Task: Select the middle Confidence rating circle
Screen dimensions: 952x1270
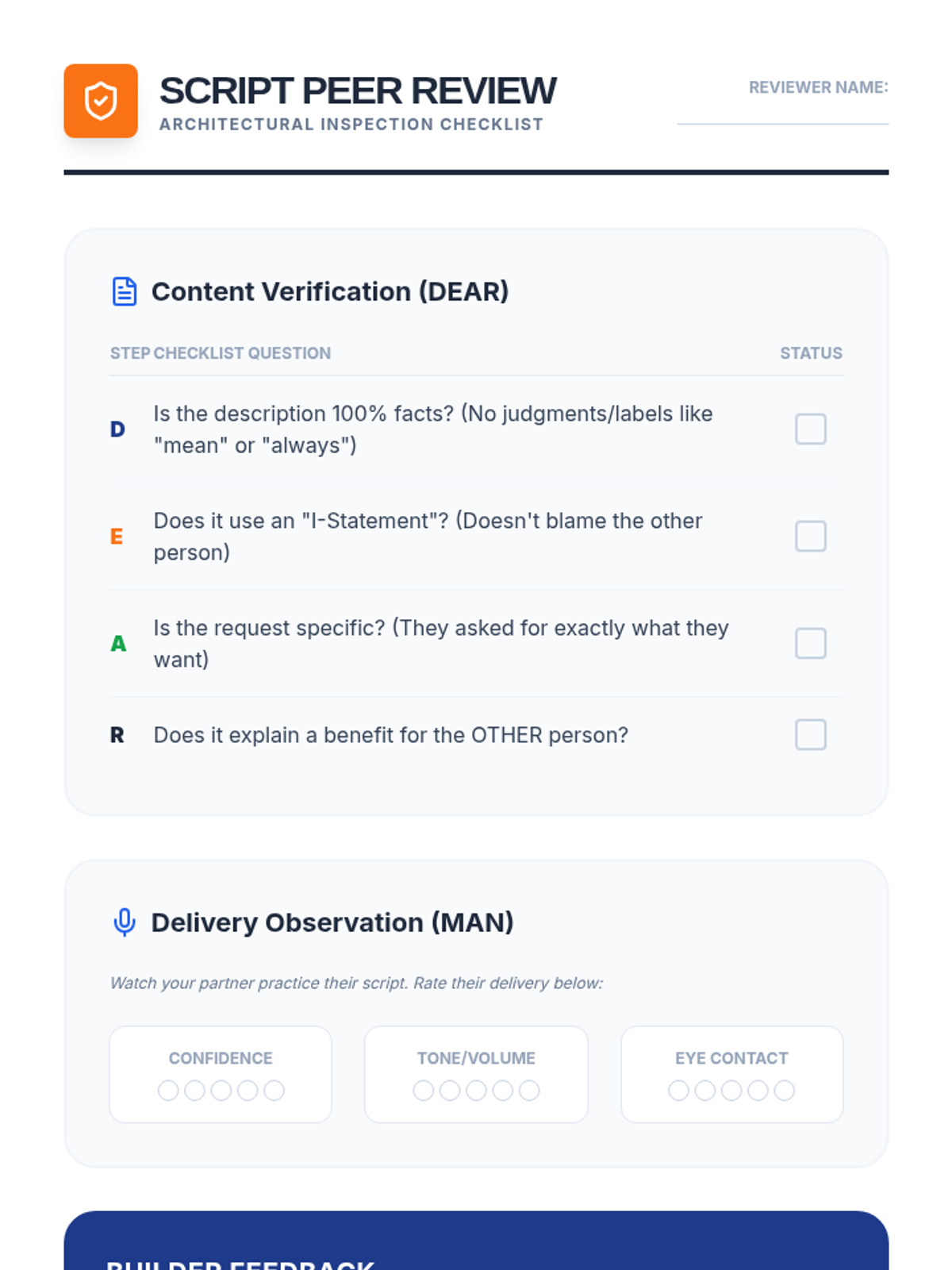Action: (x=221, y=1091)
